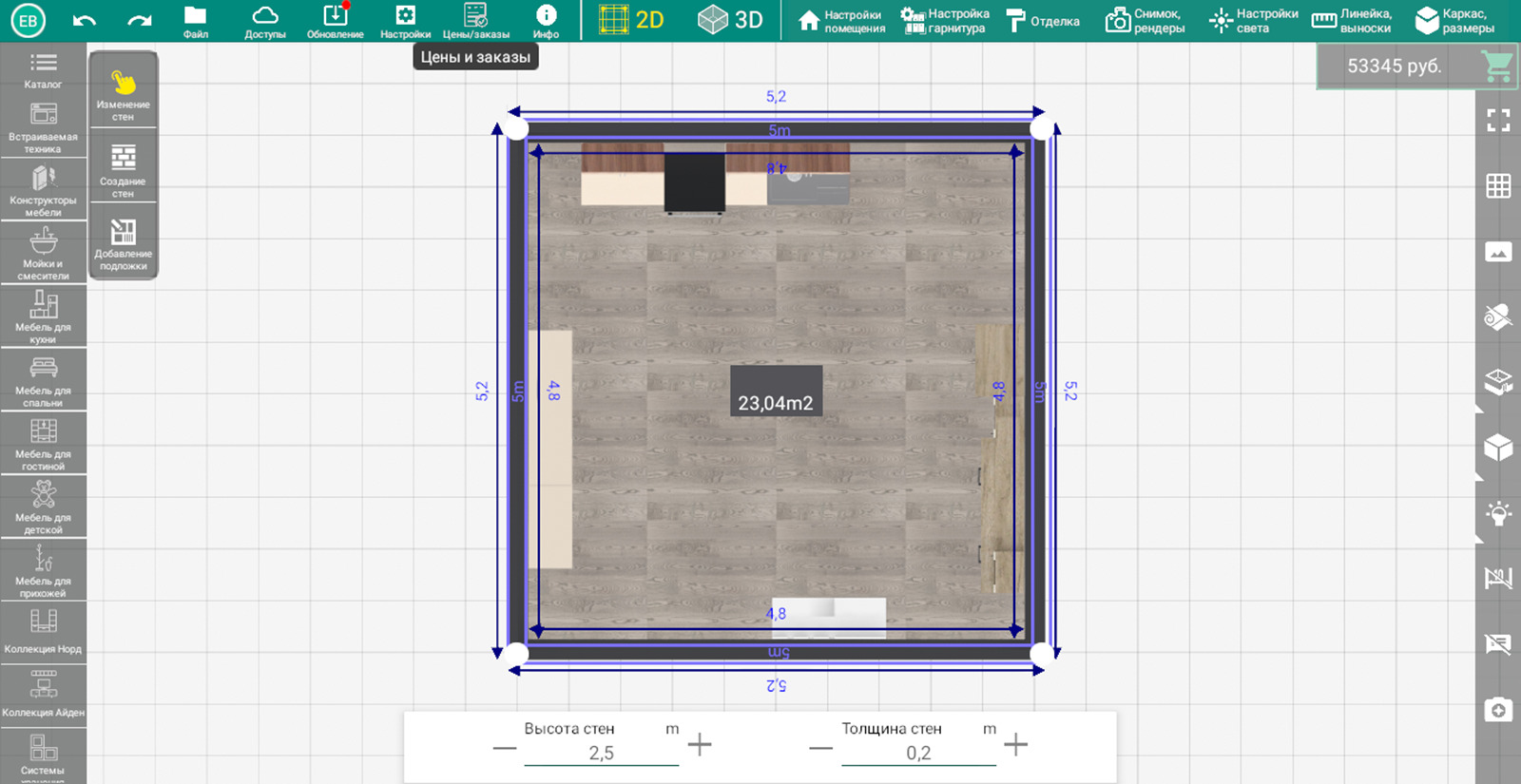
Task: Toggle the grid display icon
Action: [x=1498, y=186]
